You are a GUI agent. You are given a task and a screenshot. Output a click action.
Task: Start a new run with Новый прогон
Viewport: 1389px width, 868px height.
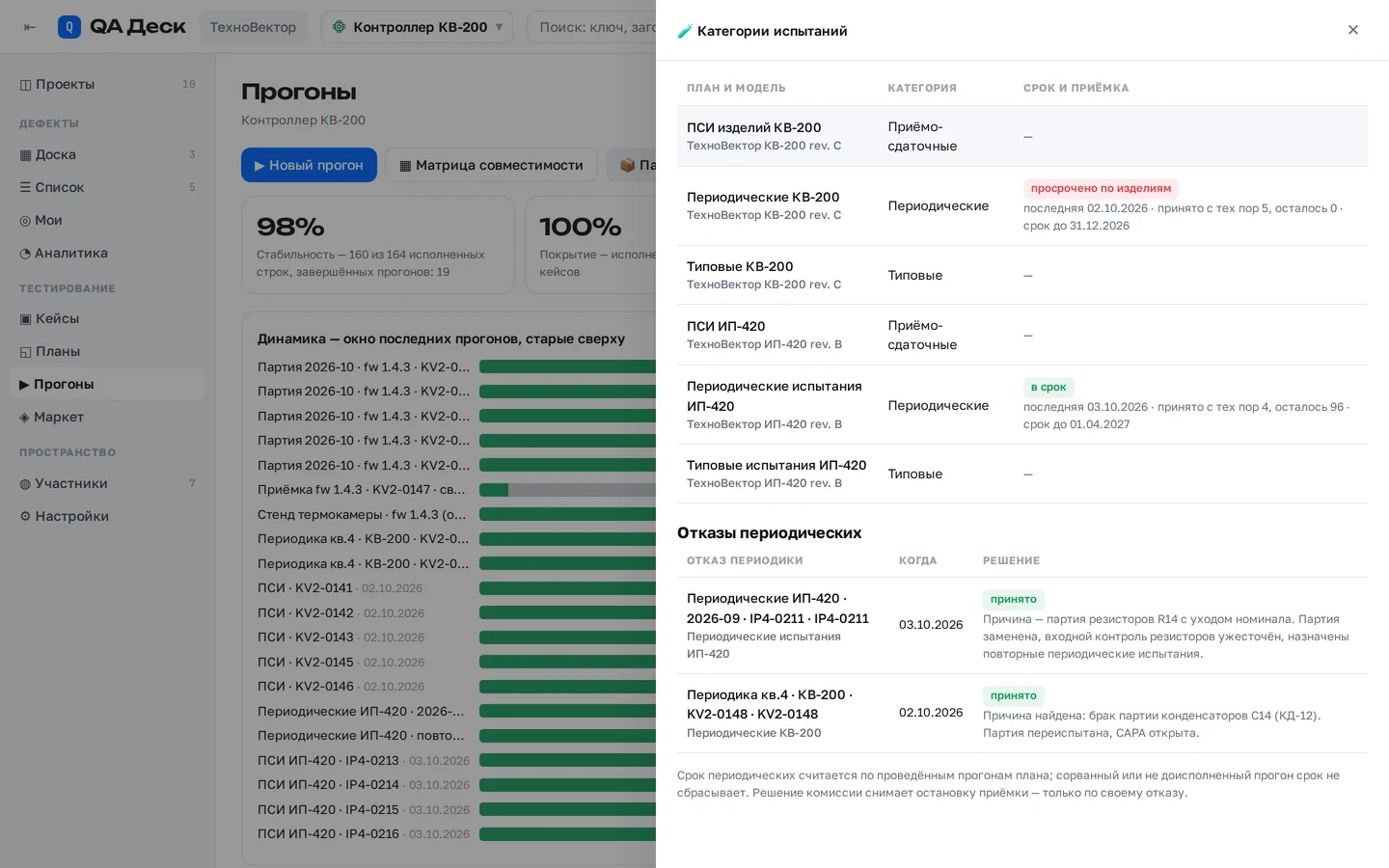pyautogui.click(x=309, y=166)
